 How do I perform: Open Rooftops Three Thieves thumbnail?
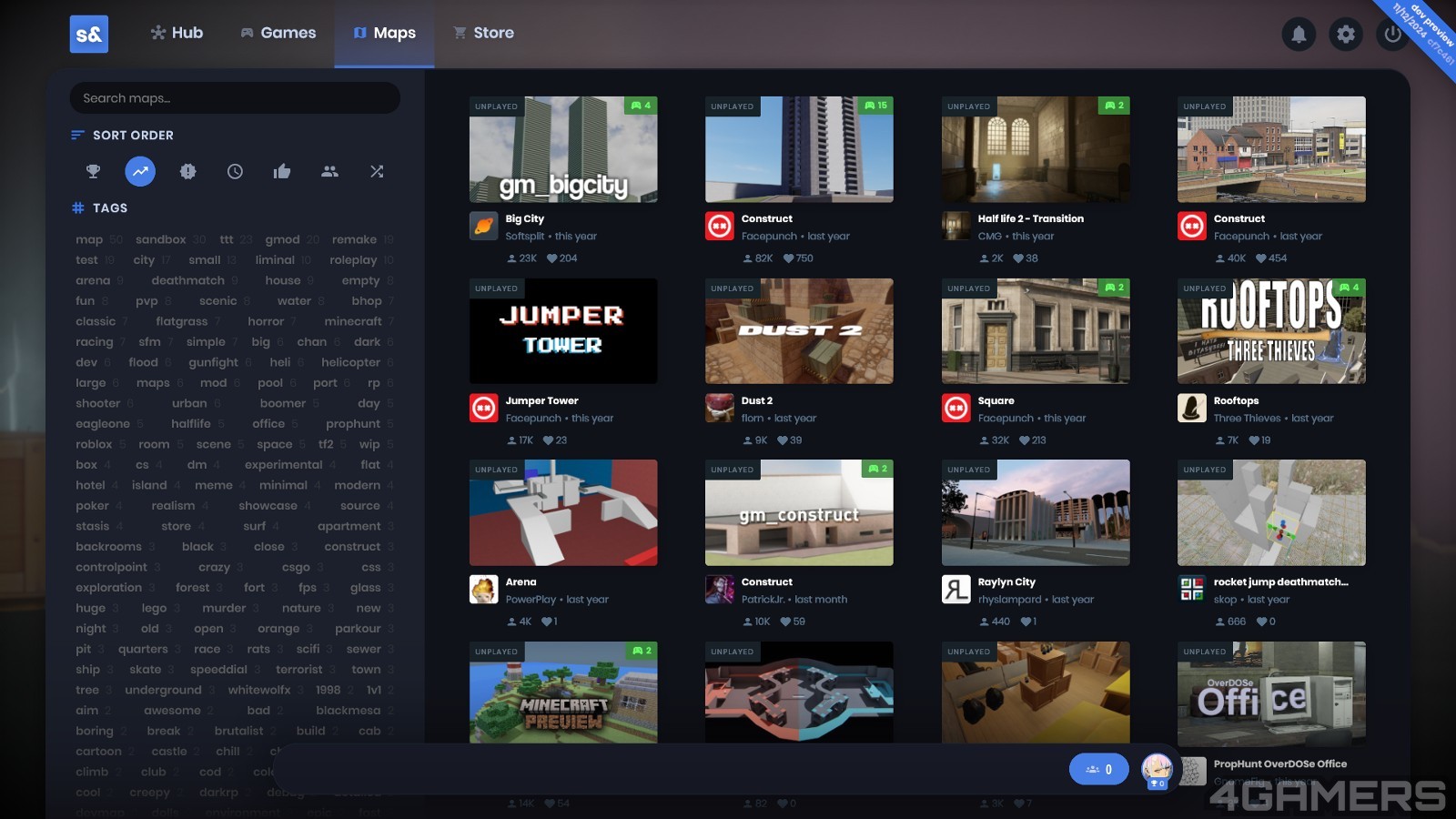(x=1271, y=331)
